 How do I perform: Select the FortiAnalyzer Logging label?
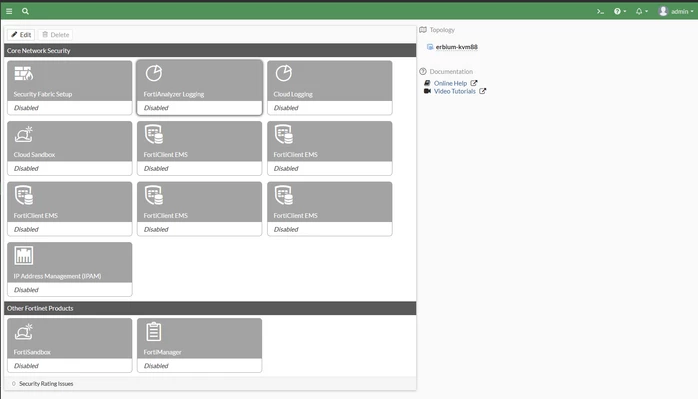pos(174,94)
